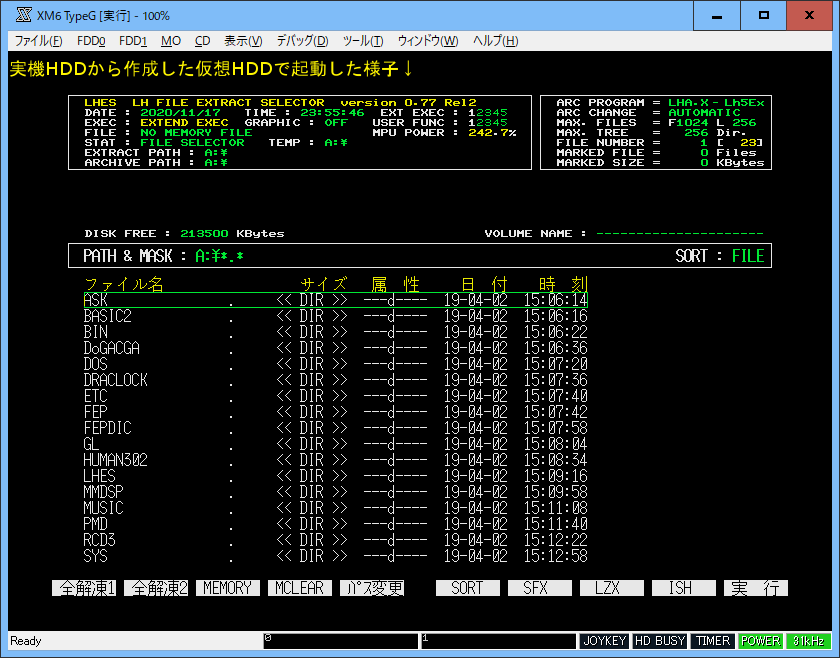Click the Ready text in status bar
The width and height of the screenshot is (840, 658).
tap(25, 641)
